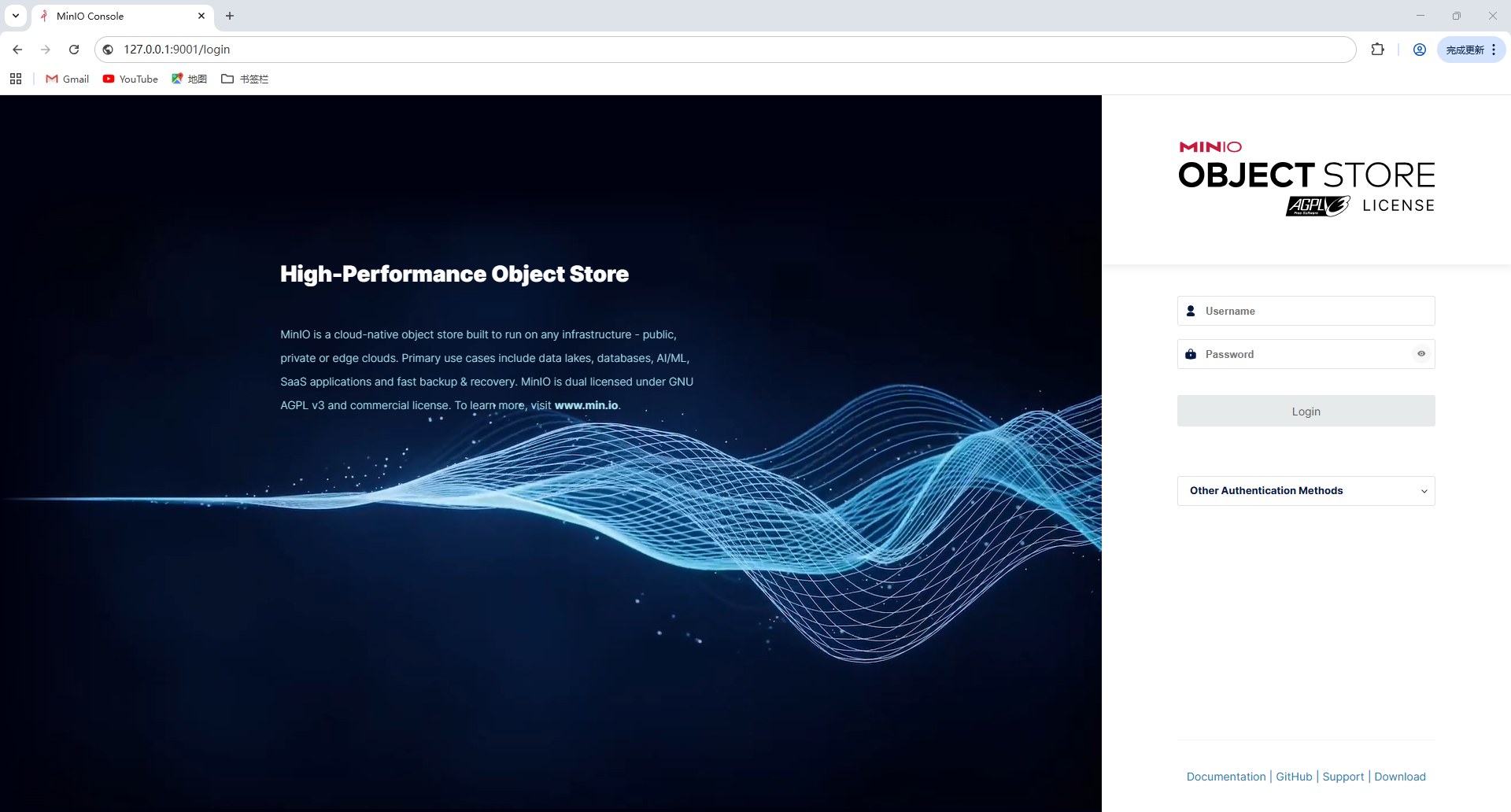The width and height of the screenshot is (1511, 812).
Task: Open a new browser tab
Action: (x=230, y=16)
